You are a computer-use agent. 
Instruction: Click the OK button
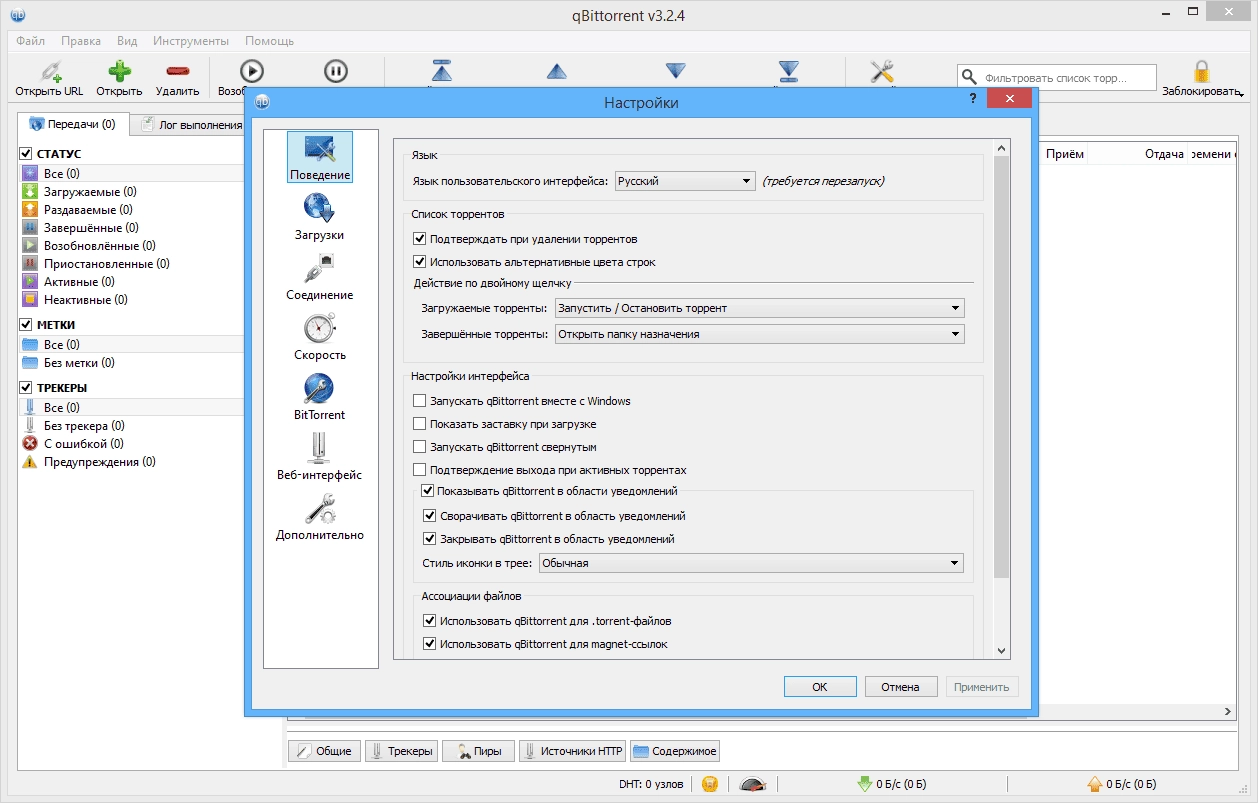click(820, 687)
